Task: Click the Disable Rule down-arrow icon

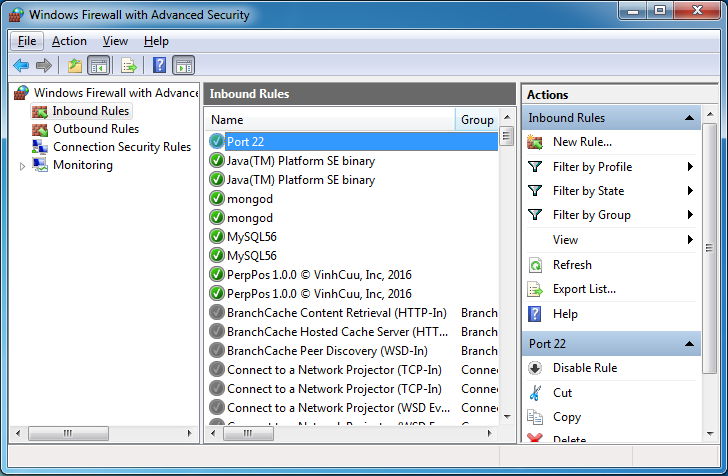Action: point(535,368)
